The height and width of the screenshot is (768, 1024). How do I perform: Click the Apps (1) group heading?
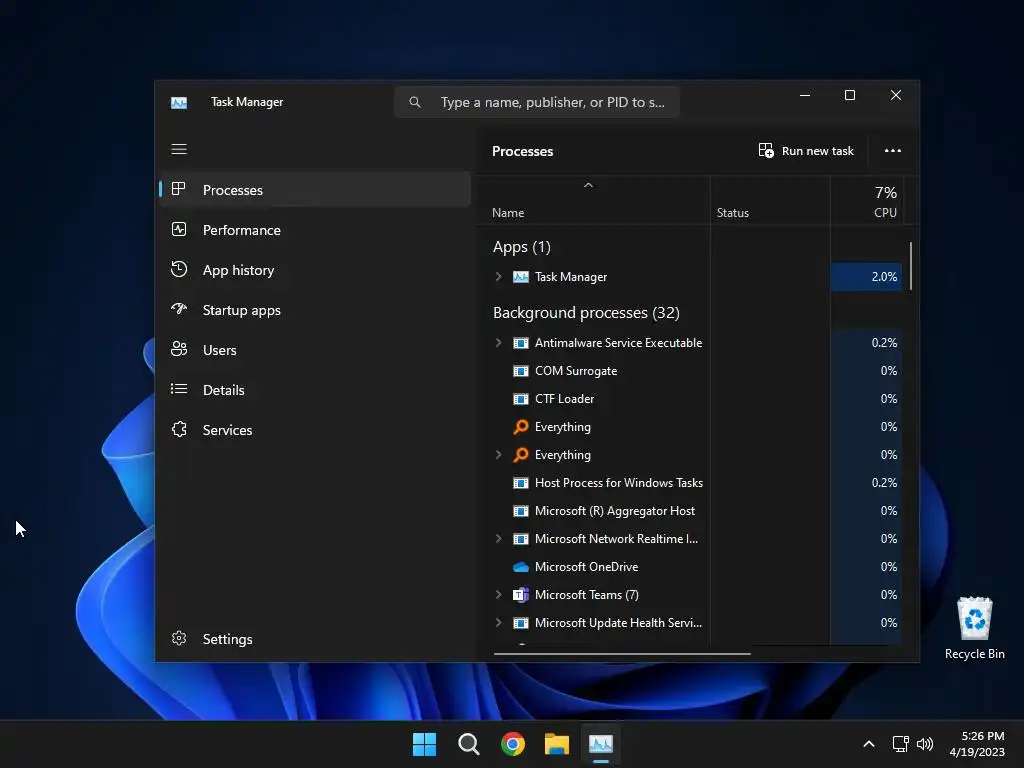pyautogui.click(x=521, y=247)
